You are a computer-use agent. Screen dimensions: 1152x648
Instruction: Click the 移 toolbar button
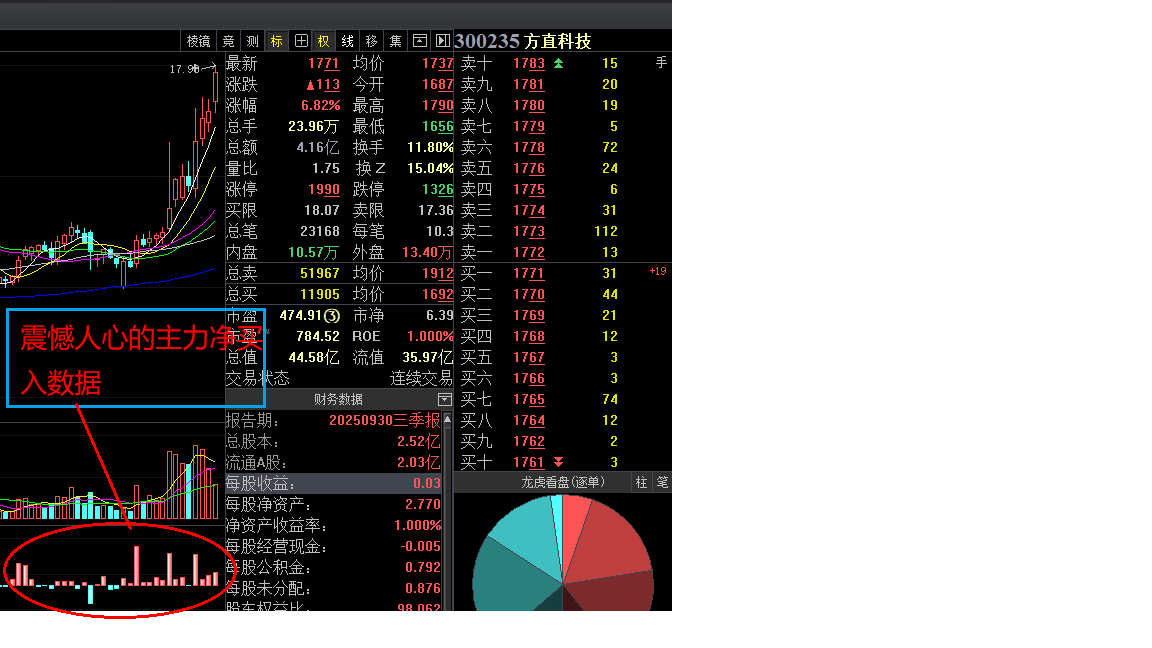click(372, 41)
